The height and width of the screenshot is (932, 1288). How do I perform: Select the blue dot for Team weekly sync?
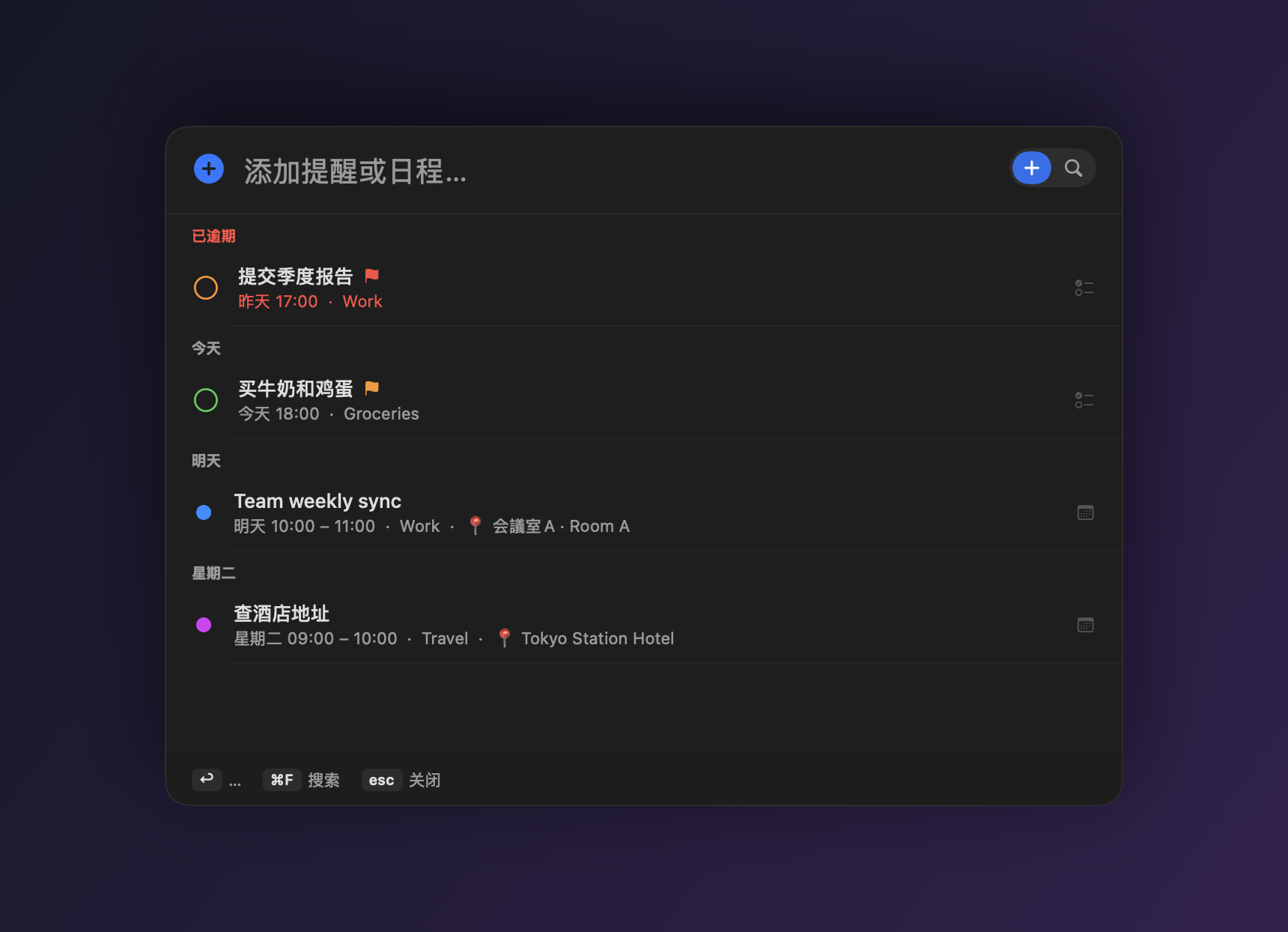[x=204, y=512]
